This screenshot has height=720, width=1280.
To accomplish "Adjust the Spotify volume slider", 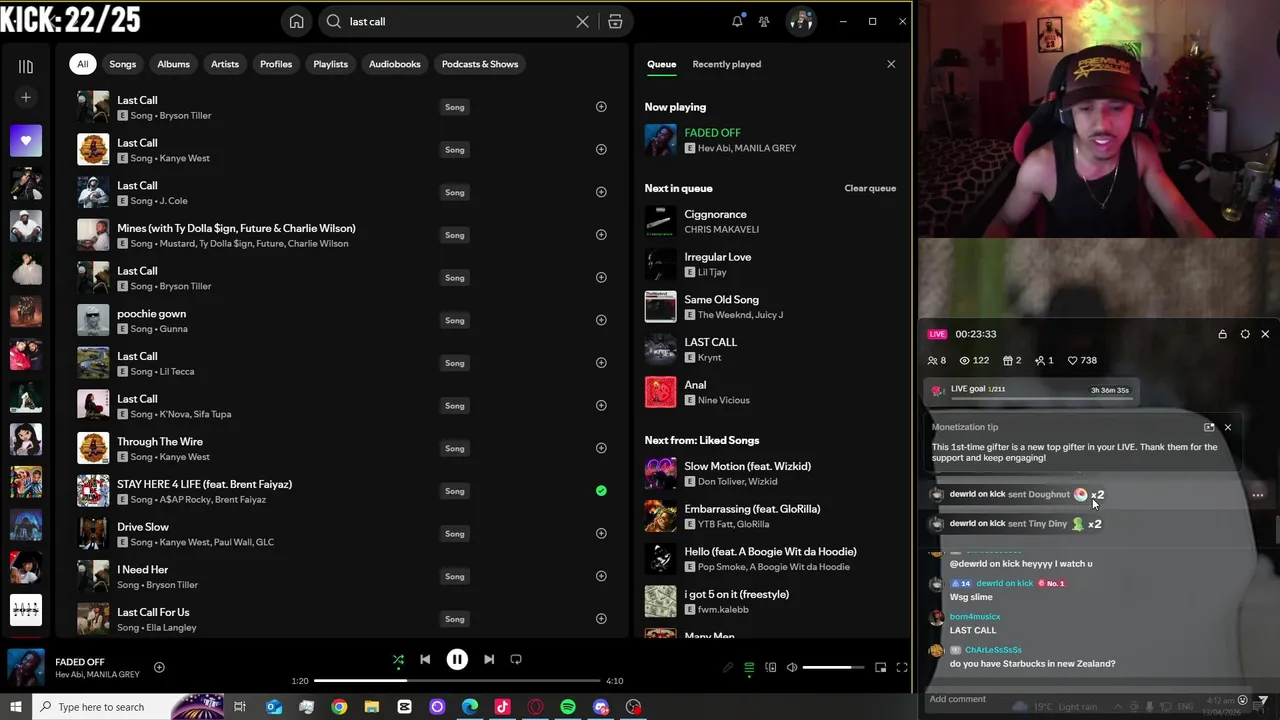I will [x=833, y=668].
